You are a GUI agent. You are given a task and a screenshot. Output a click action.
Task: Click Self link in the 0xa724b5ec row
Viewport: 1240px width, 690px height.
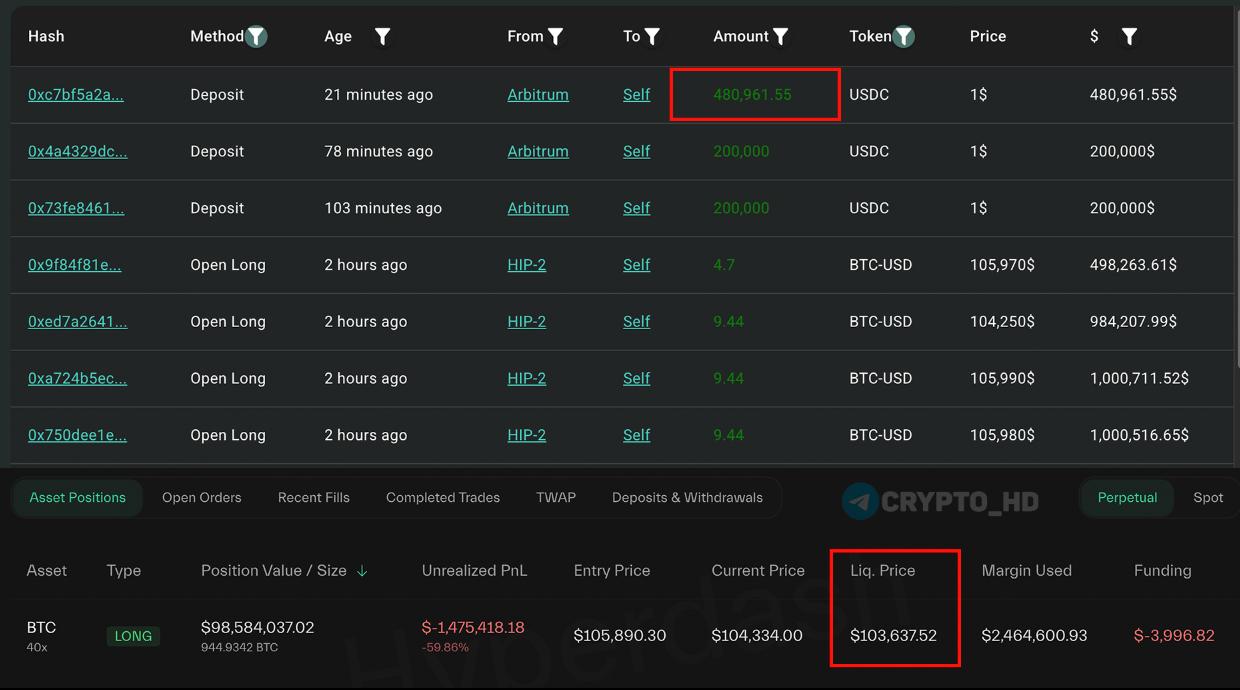636,379
